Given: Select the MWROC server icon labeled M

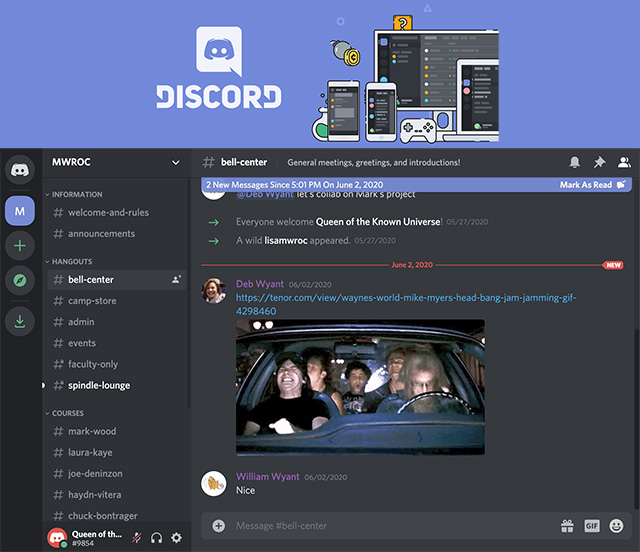Looking at the screenshot, I should (20, 211).
